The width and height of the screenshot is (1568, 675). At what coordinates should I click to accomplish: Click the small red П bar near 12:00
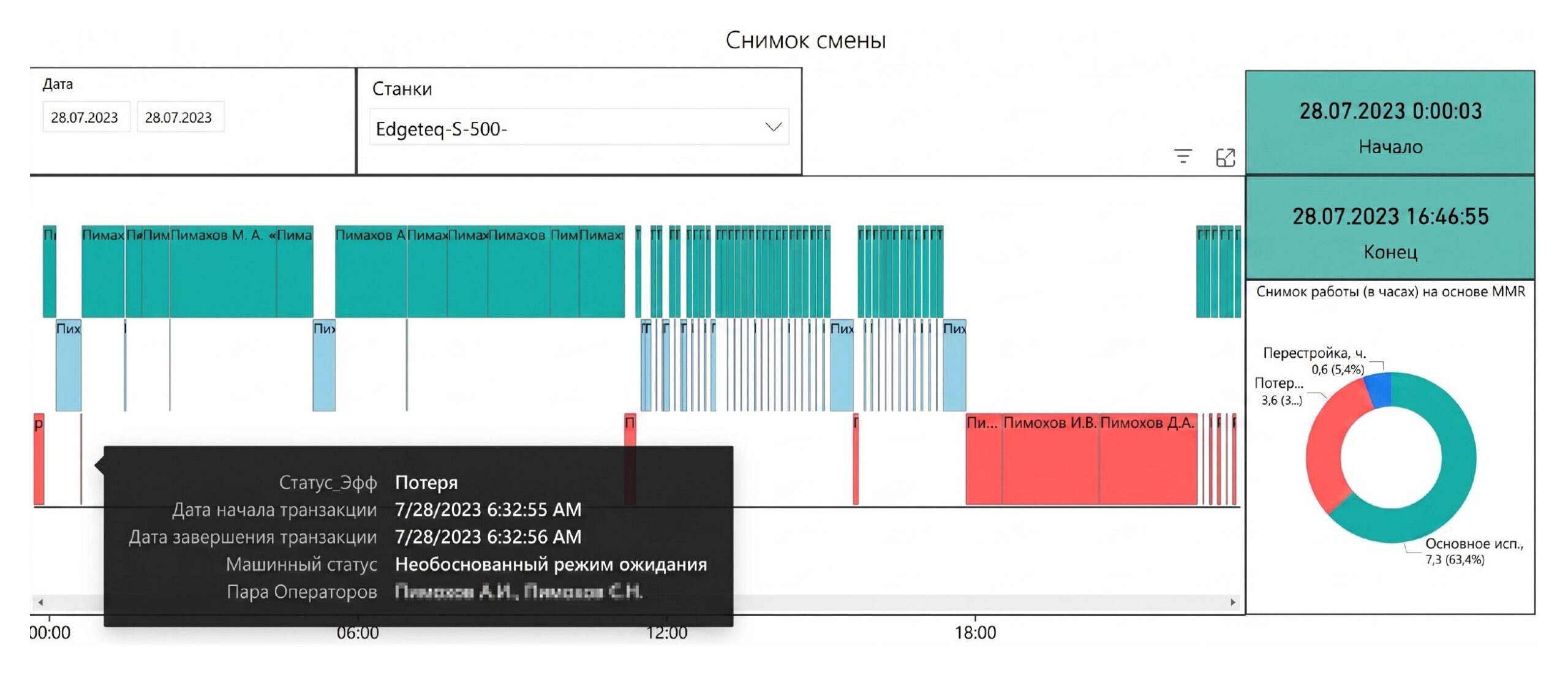point(630,459)
